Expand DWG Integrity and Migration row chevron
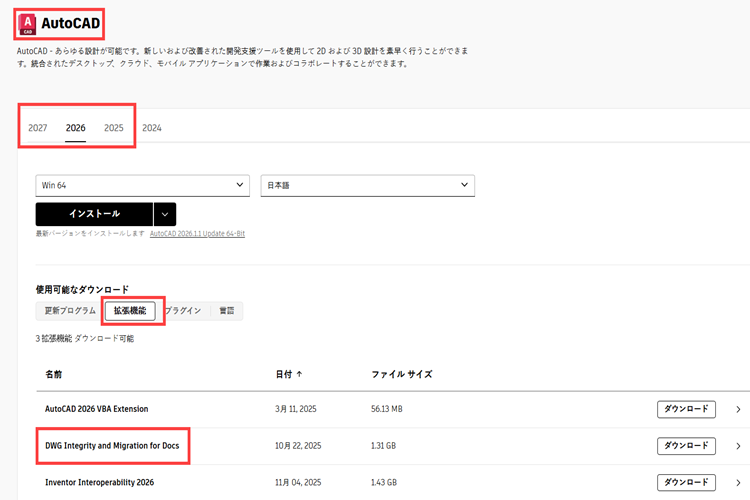 [739, 446]
